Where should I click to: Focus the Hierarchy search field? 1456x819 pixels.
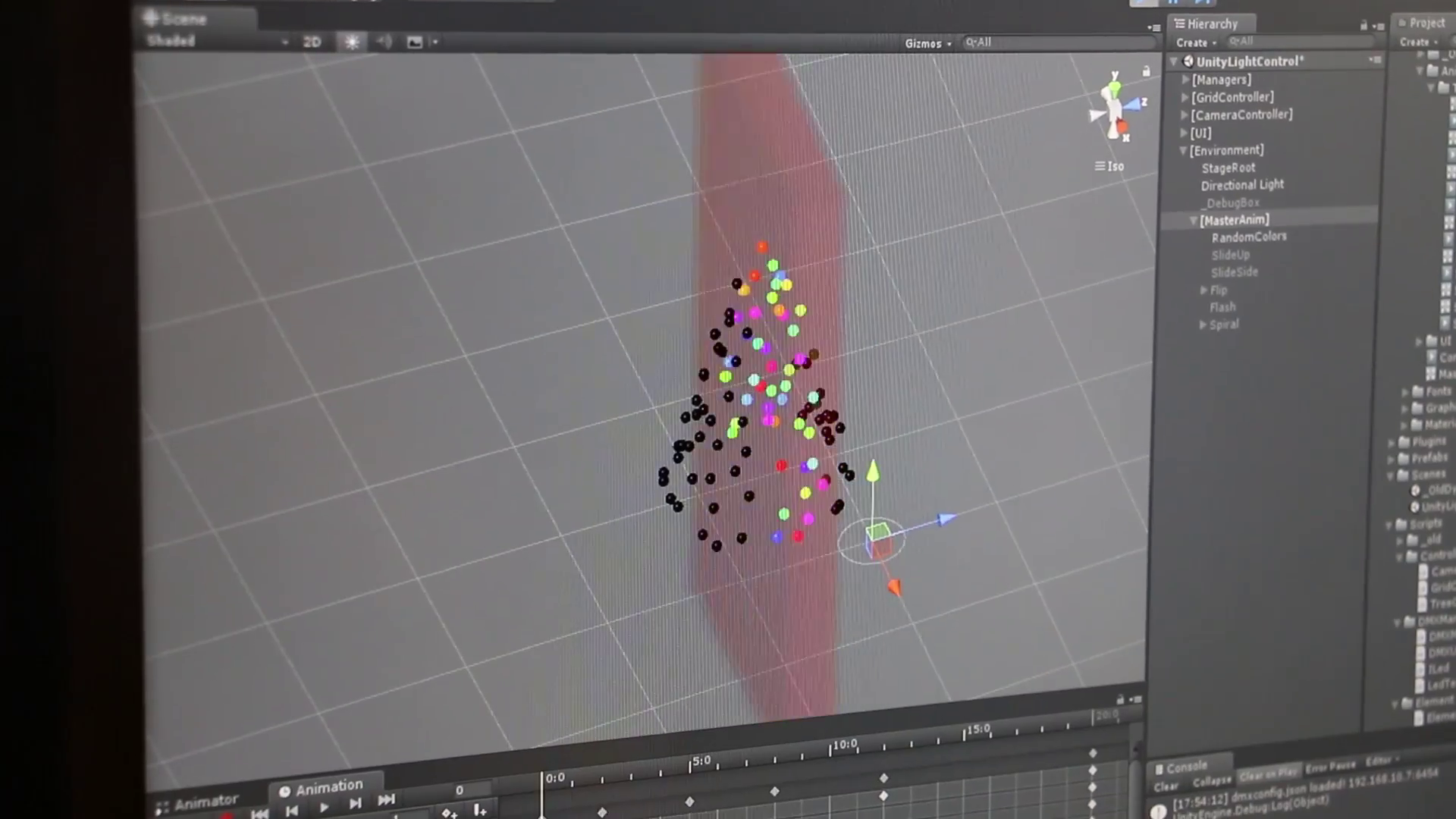[1301, 41]
